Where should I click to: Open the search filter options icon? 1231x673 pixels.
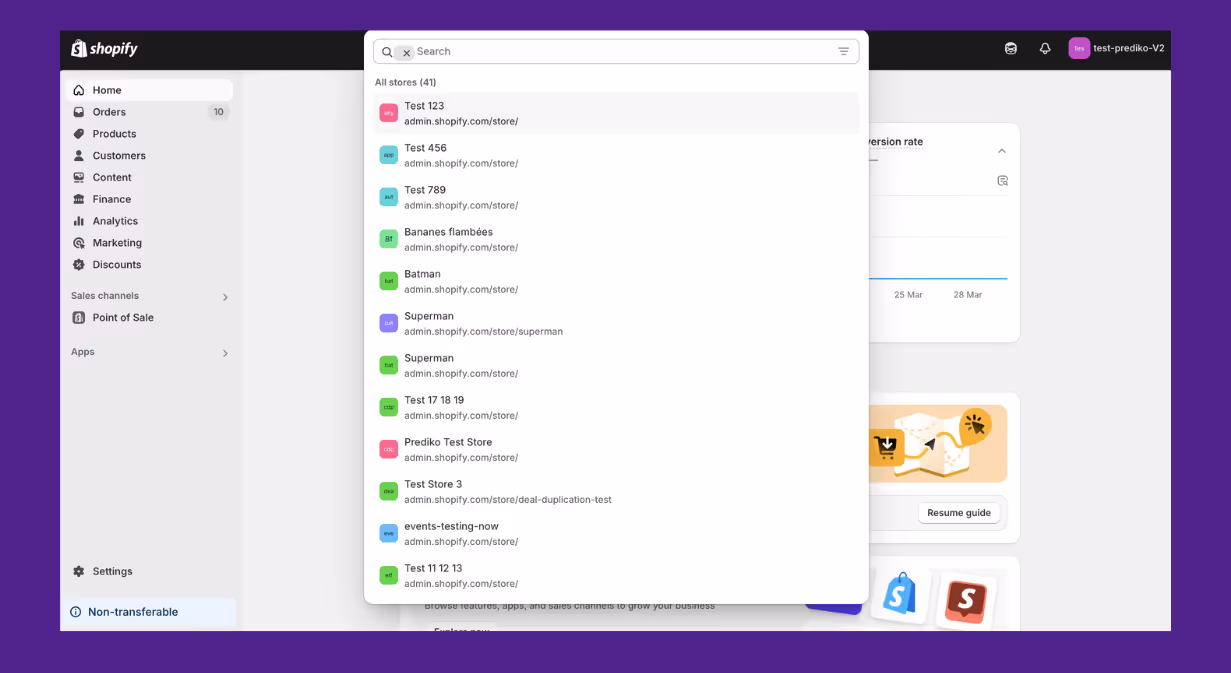pos(843,52)
